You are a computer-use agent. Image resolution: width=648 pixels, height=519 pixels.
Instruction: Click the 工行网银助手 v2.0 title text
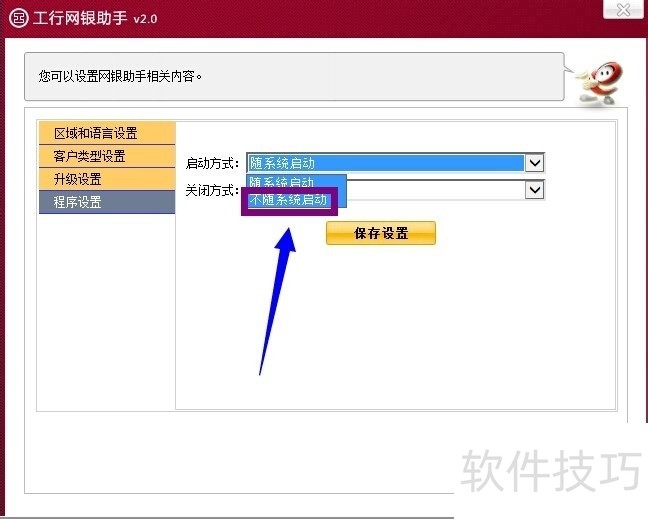click(95, 19)
